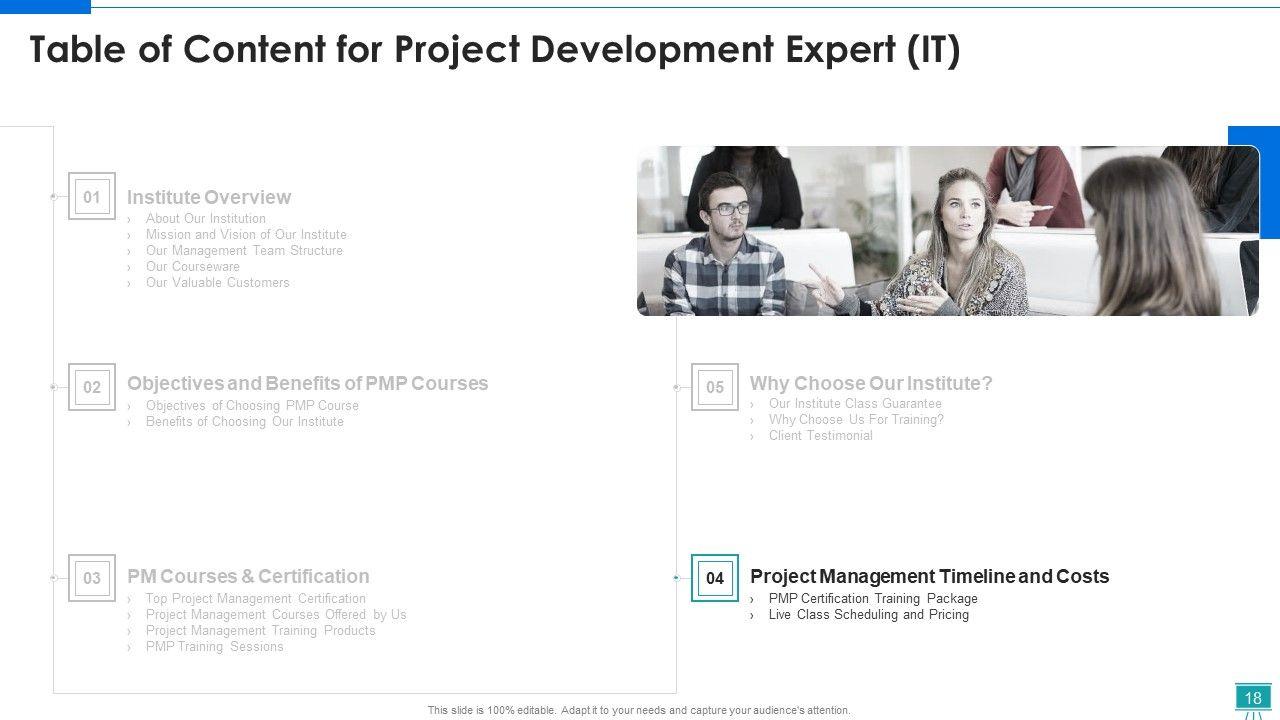
Task: Click the 03 number box
Action: 92,578
